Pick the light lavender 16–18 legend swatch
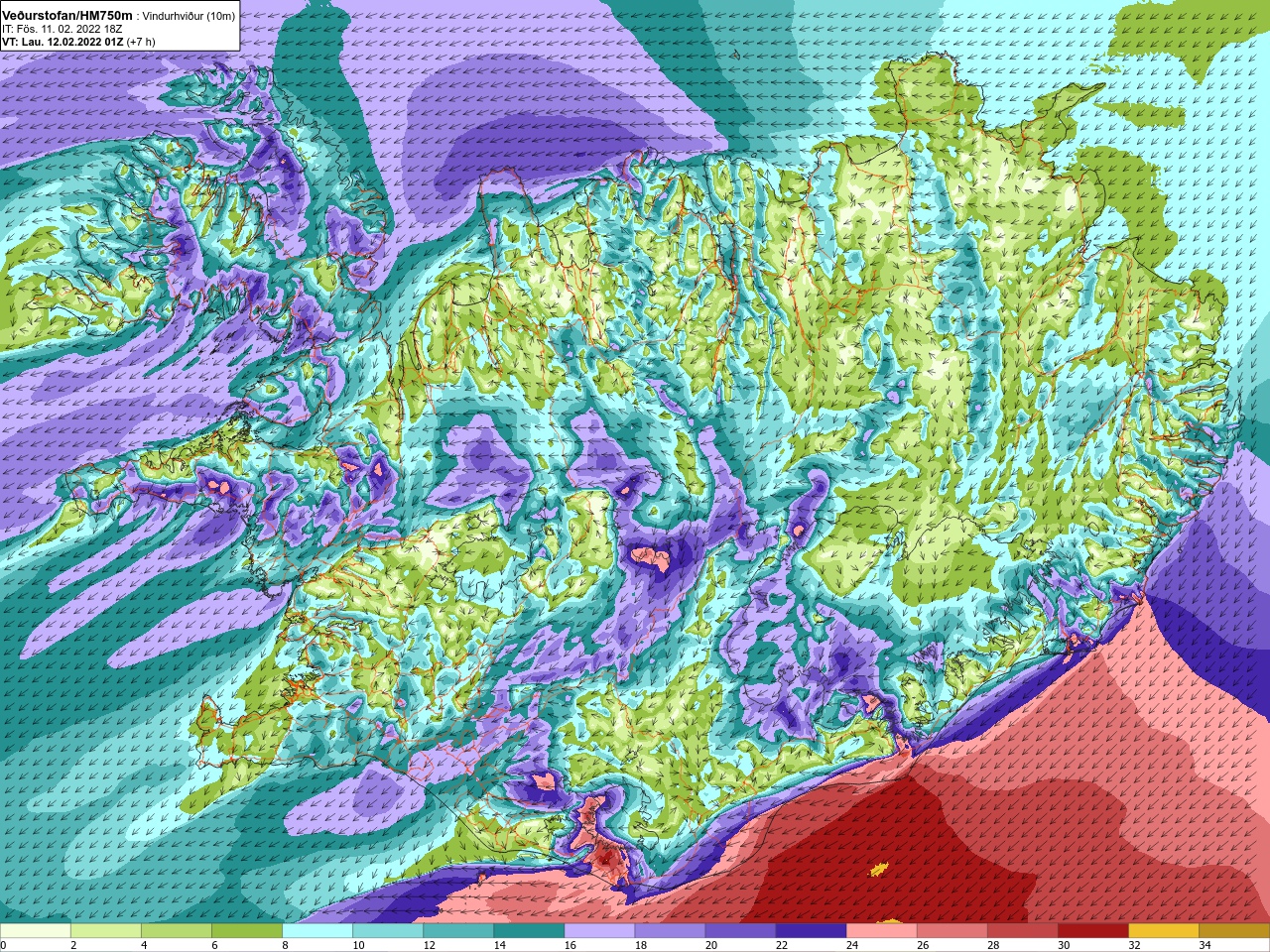 tap(599, 931)
